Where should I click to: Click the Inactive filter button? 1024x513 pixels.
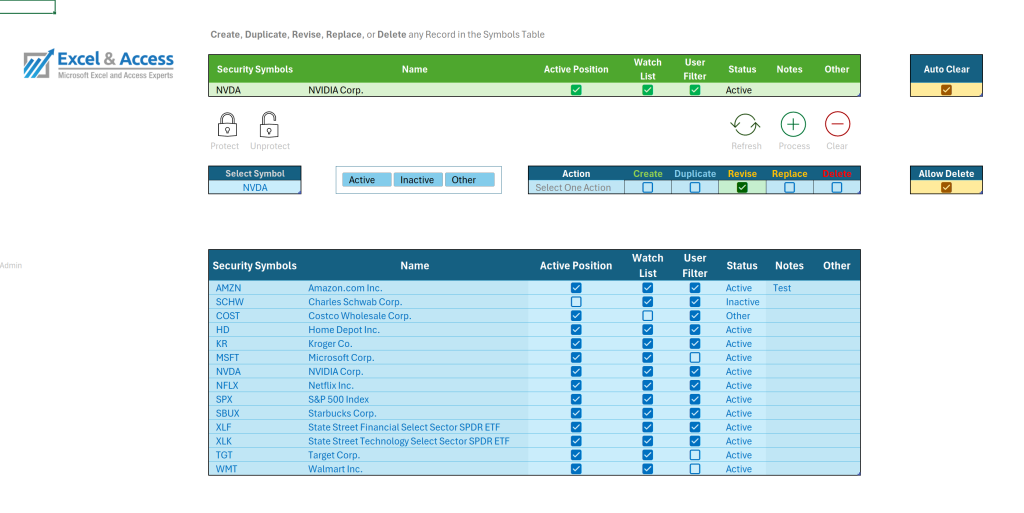click(x=417, y=180)
